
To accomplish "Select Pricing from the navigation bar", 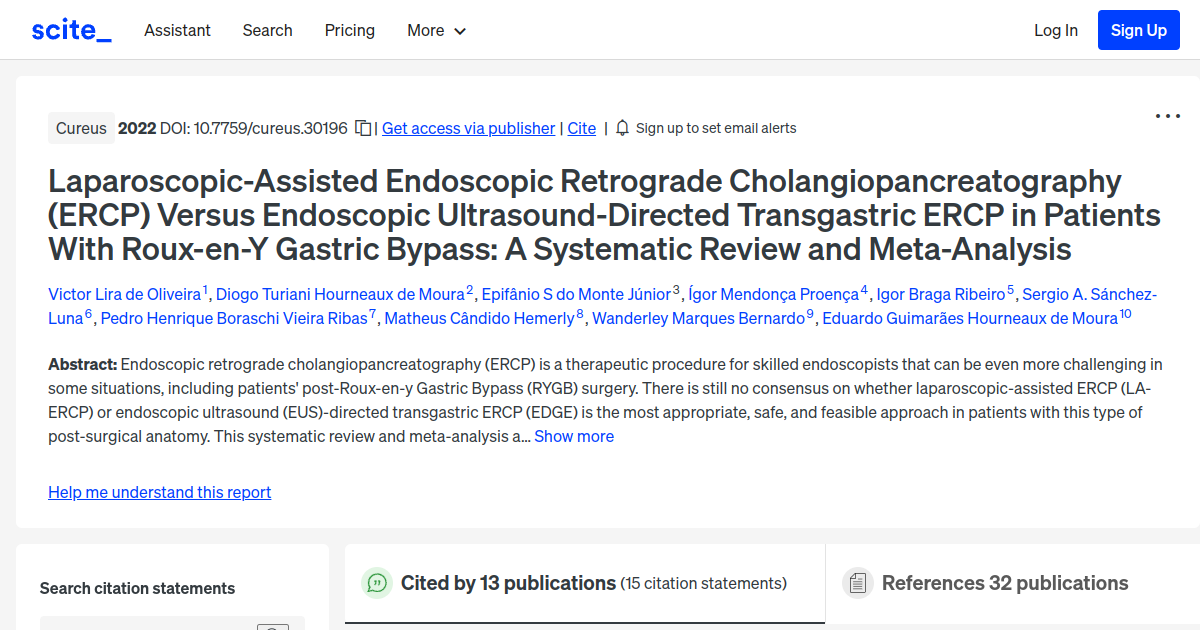I will [349, 30].
